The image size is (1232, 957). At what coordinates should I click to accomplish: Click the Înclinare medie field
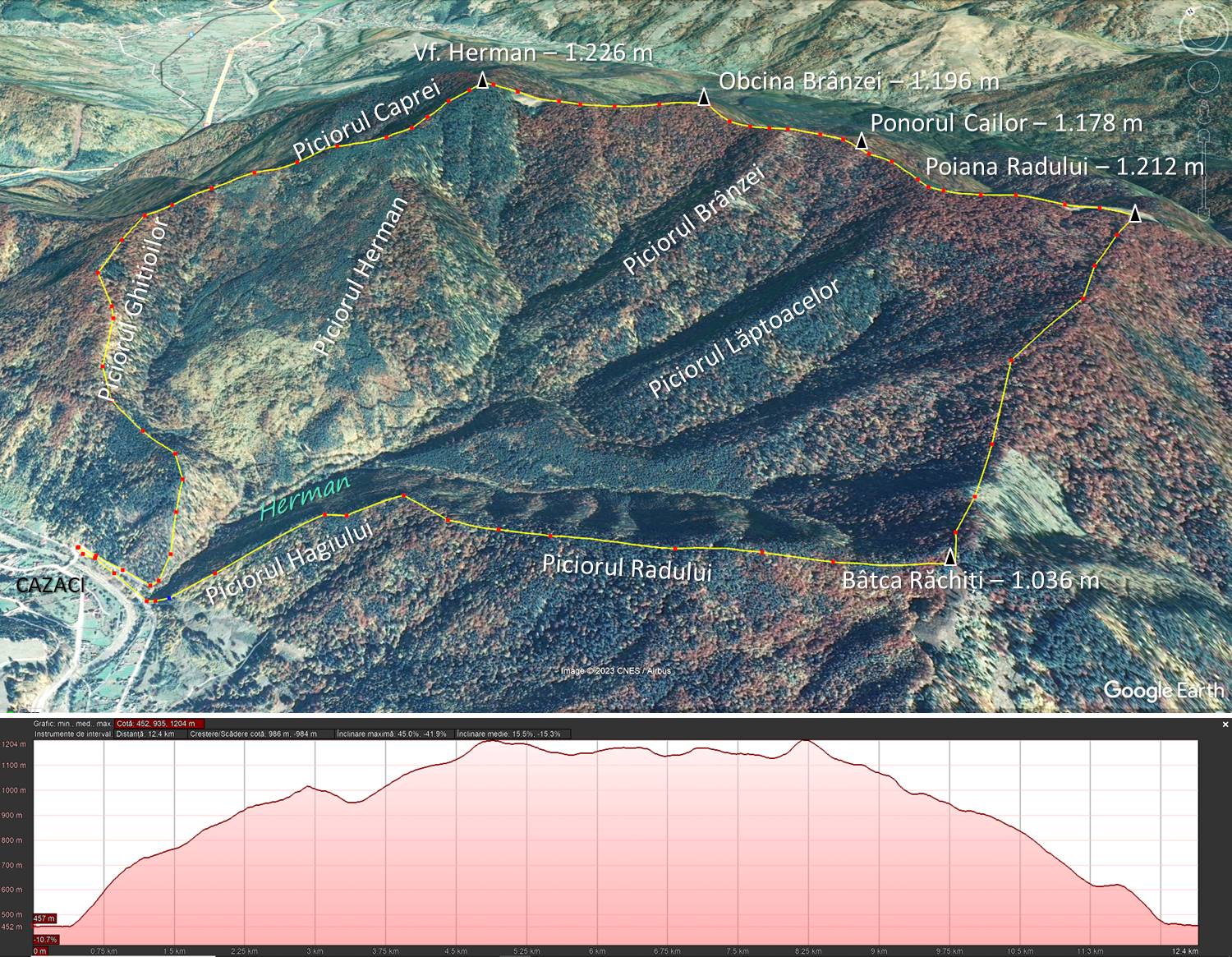point(512,734)
